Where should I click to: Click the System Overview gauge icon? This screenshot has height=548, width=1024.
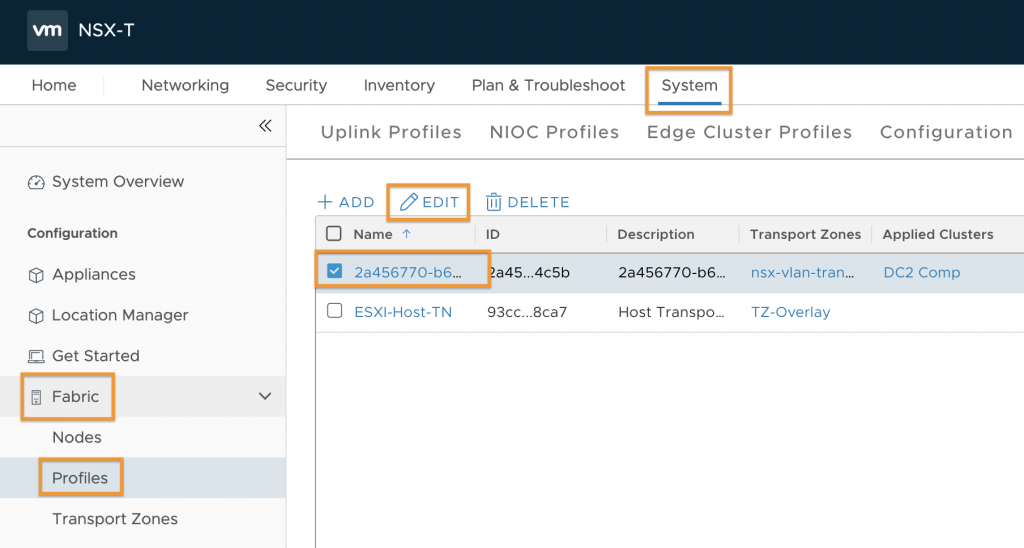click(36, 182)
